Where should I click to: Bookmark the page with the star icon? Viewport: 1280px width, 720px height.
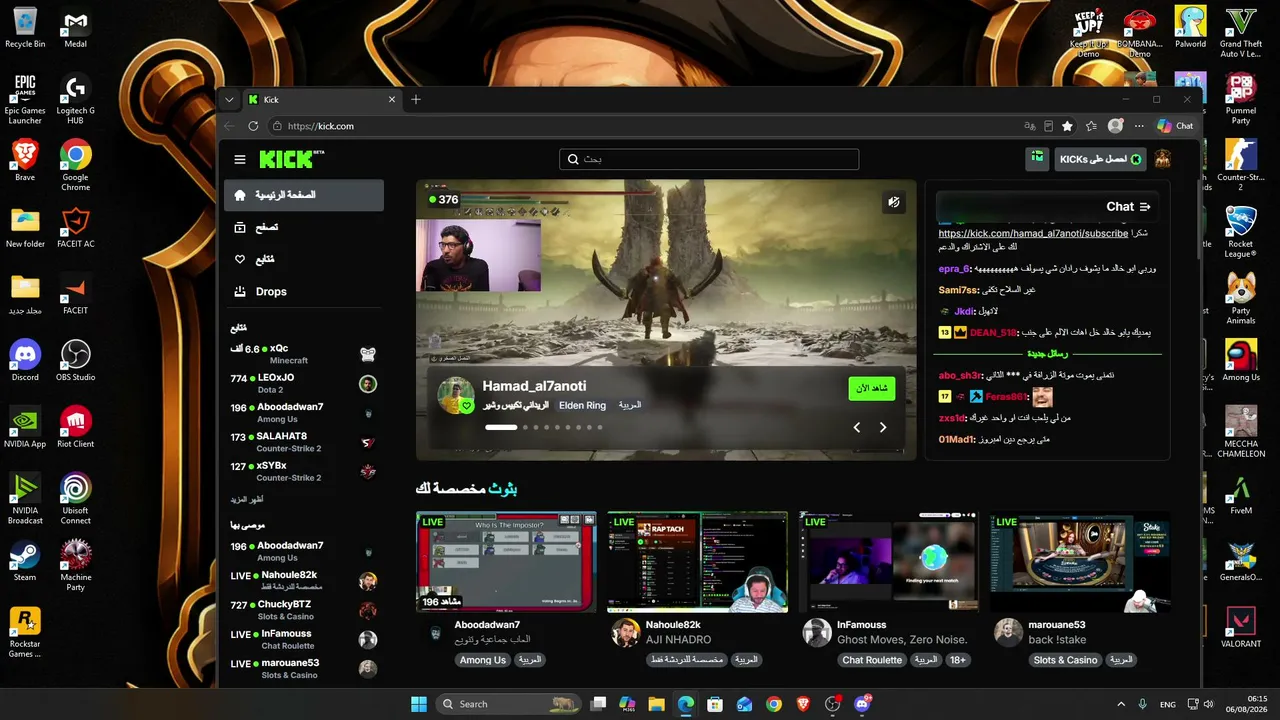pyautogui.click(x=1068, y=126)
